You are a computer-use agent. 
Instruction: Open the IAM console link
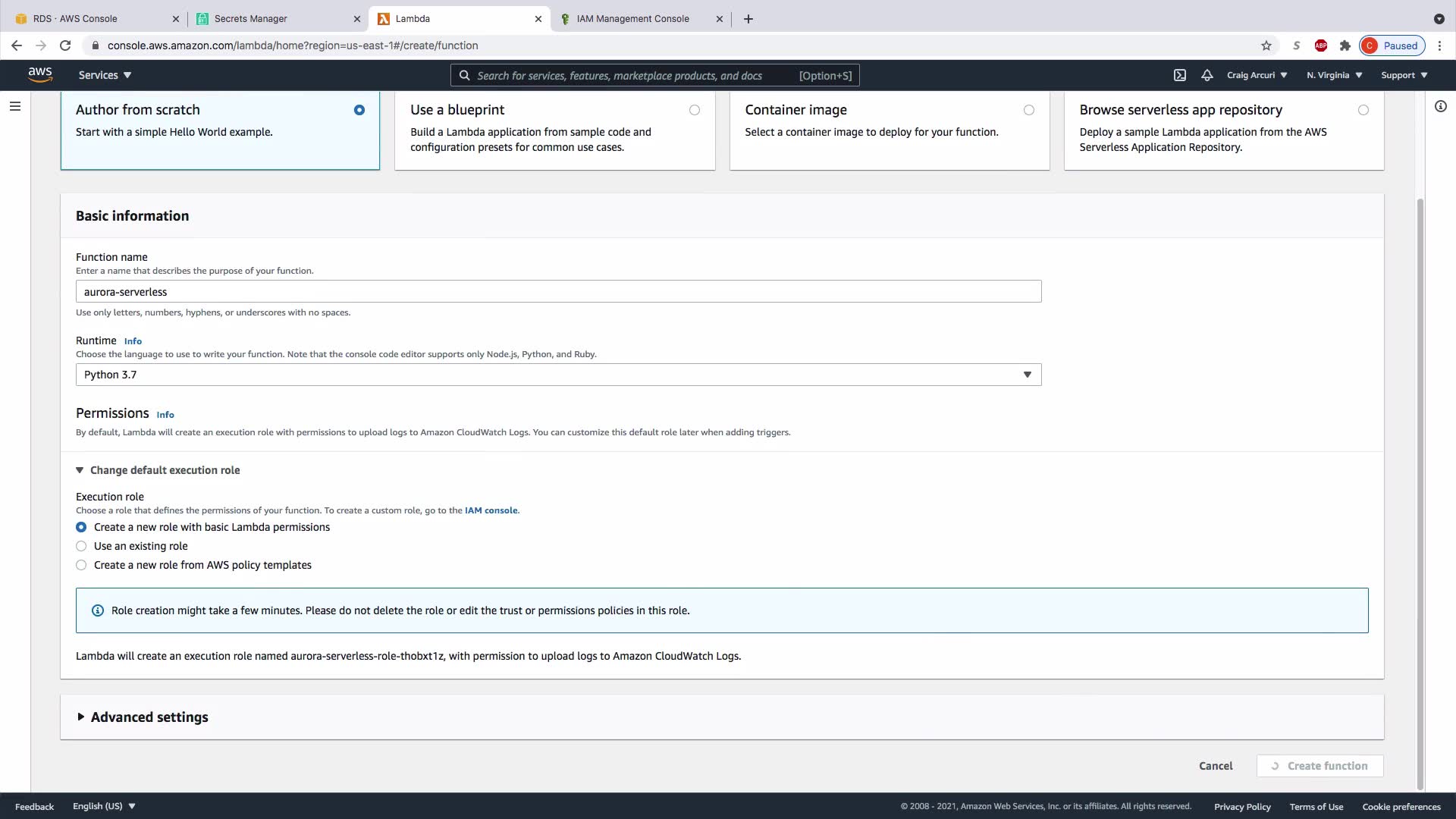click(491, 510)
